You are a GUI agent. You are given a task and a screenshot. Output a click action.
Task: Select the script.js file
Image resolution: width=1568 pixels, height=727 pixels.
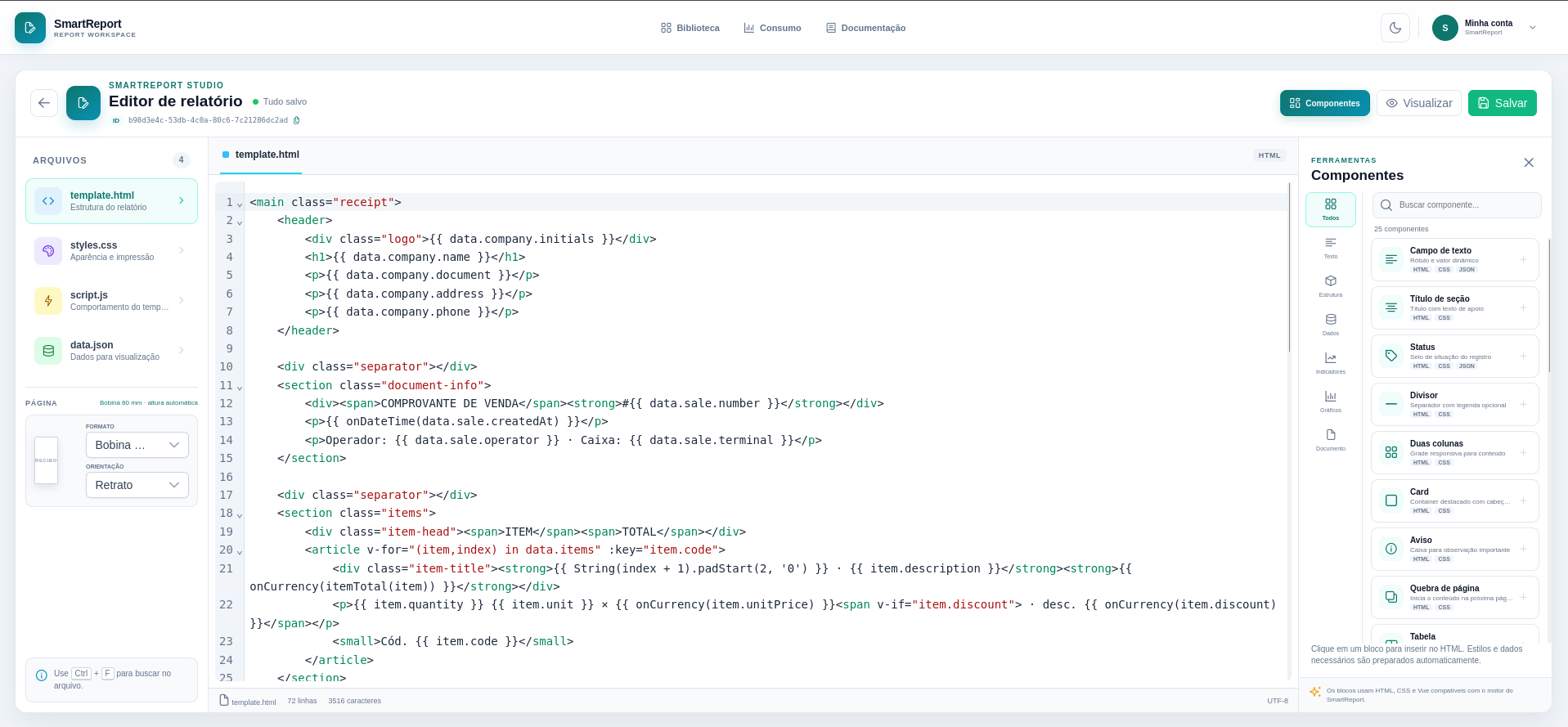(111, 301)
